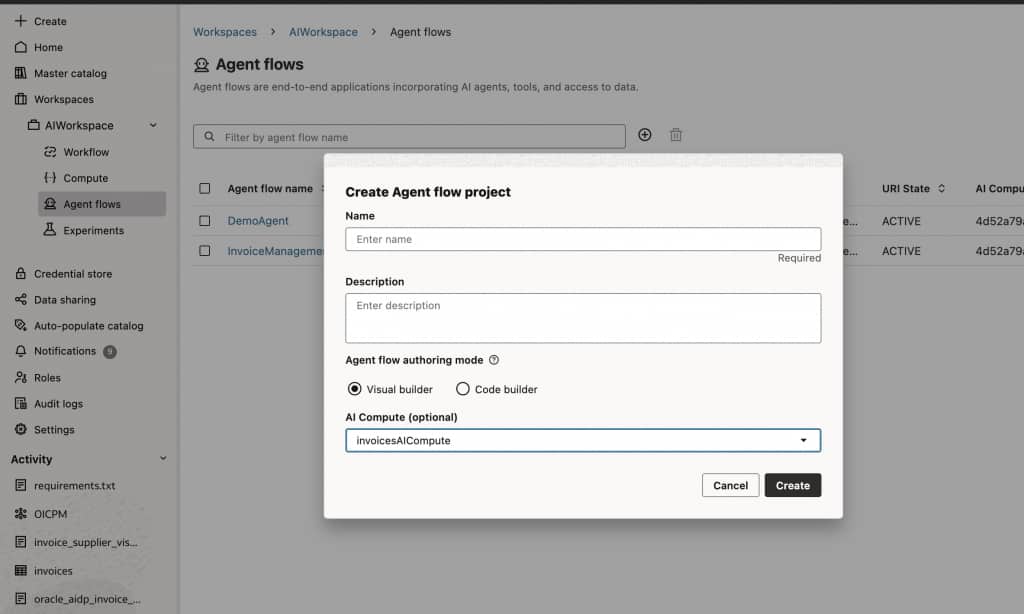Click the ACTIVE state in DemoAgent row
1024x614 pixels.
pos(901,221)
